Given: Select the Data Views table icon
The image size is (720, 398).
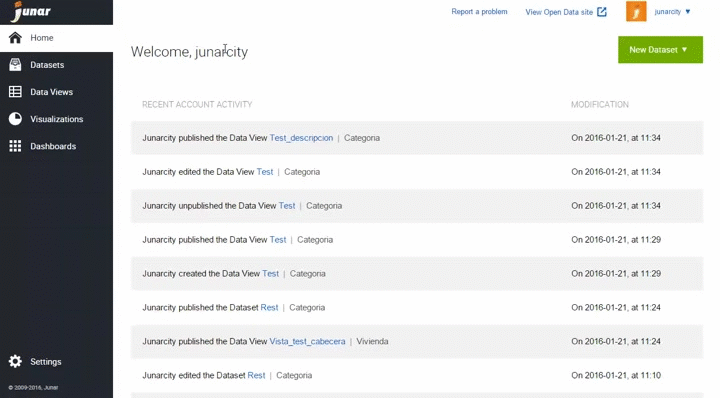Looking at the screenshot, I should click(x=15, y=92).
